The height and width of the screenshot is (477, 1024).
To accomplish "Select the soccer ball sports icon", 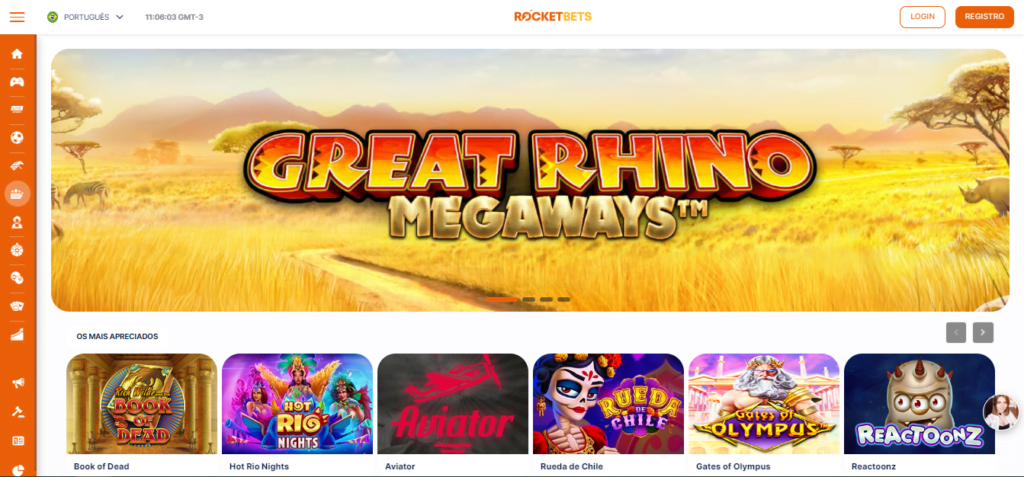I will [x=18, y=138].
